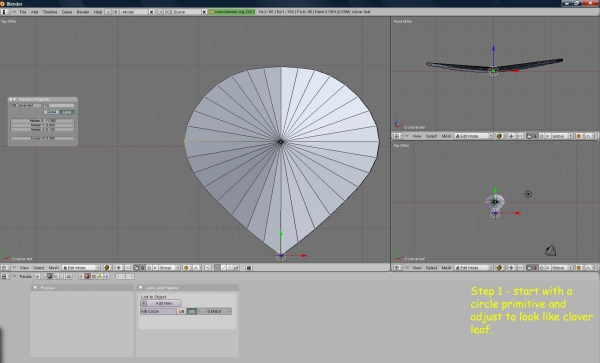Enable rotate manipulator circle in main viewport header
Screen dimensions: 600x363
(149, 268)
